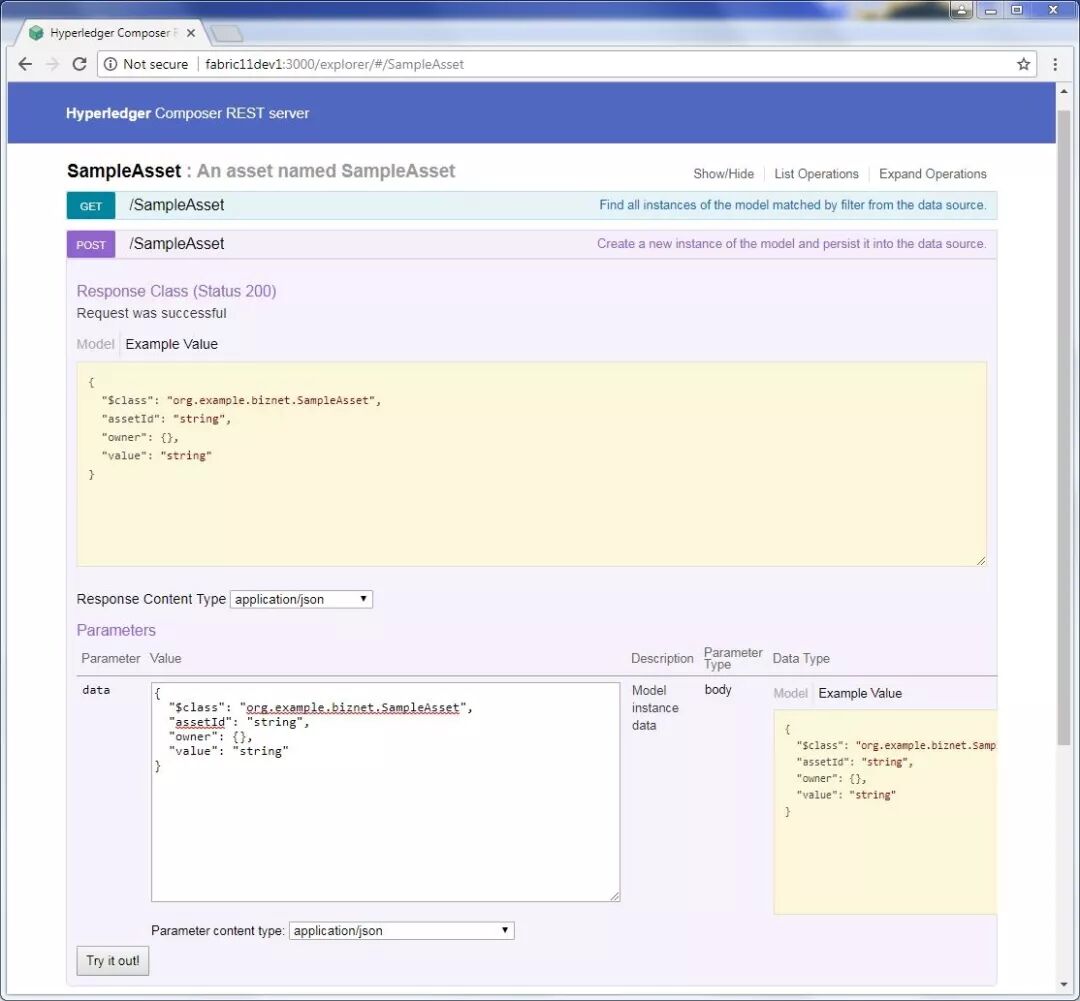This screenshot has height=1001, width=1080.
Task: Click the Parameters section heading
Action: point(116,630)
